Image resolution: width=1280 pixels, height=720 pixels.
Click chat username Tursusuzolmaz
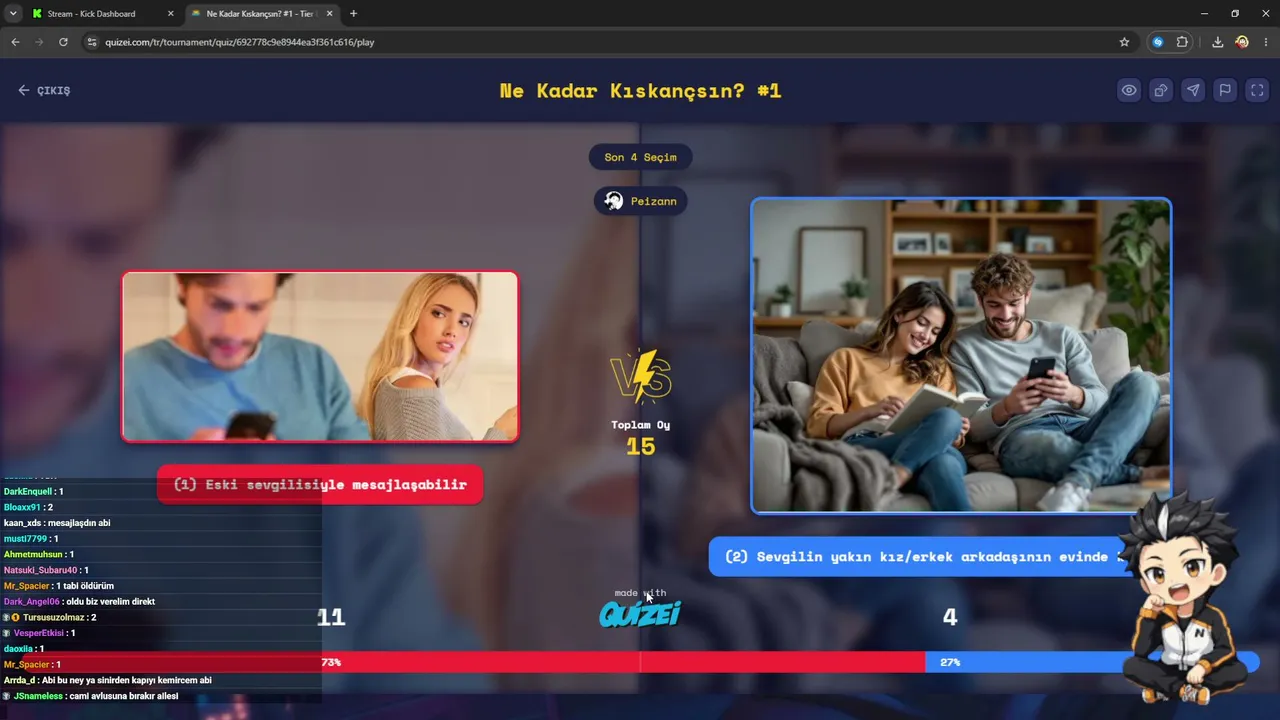pyautogui.click(x=54, y=617)
